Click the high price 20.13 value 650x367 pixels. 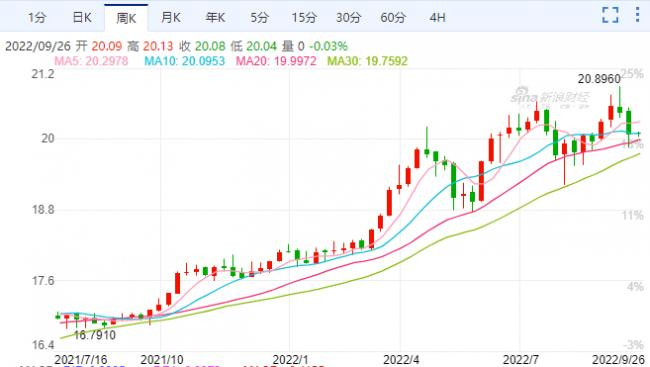pyautogui.click(x=158, y=46)
